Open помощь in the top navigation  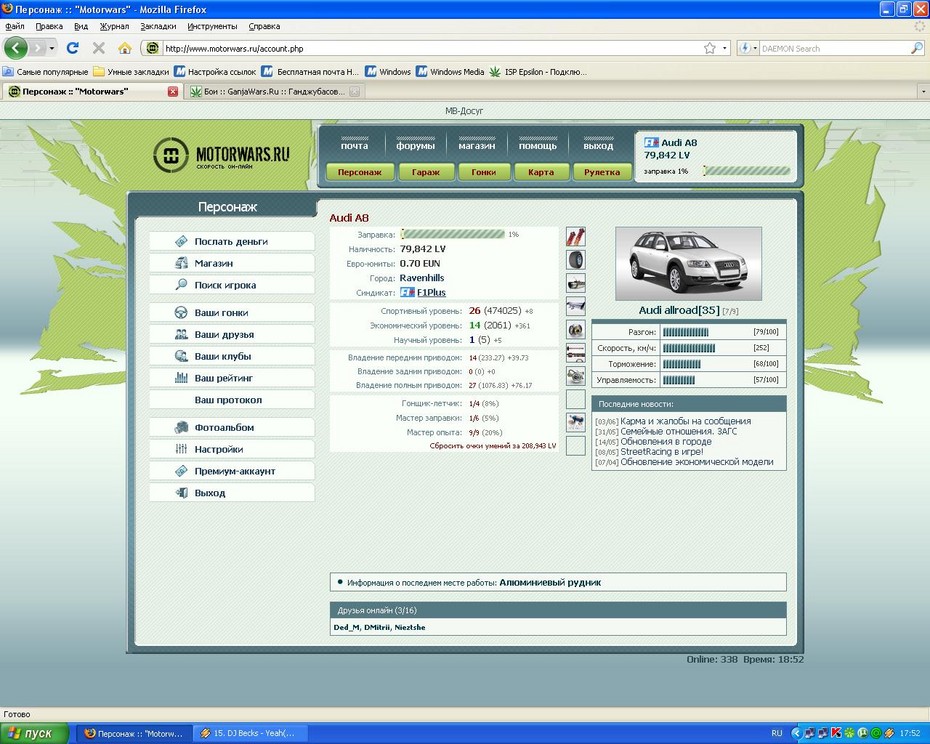pos(538,145)
